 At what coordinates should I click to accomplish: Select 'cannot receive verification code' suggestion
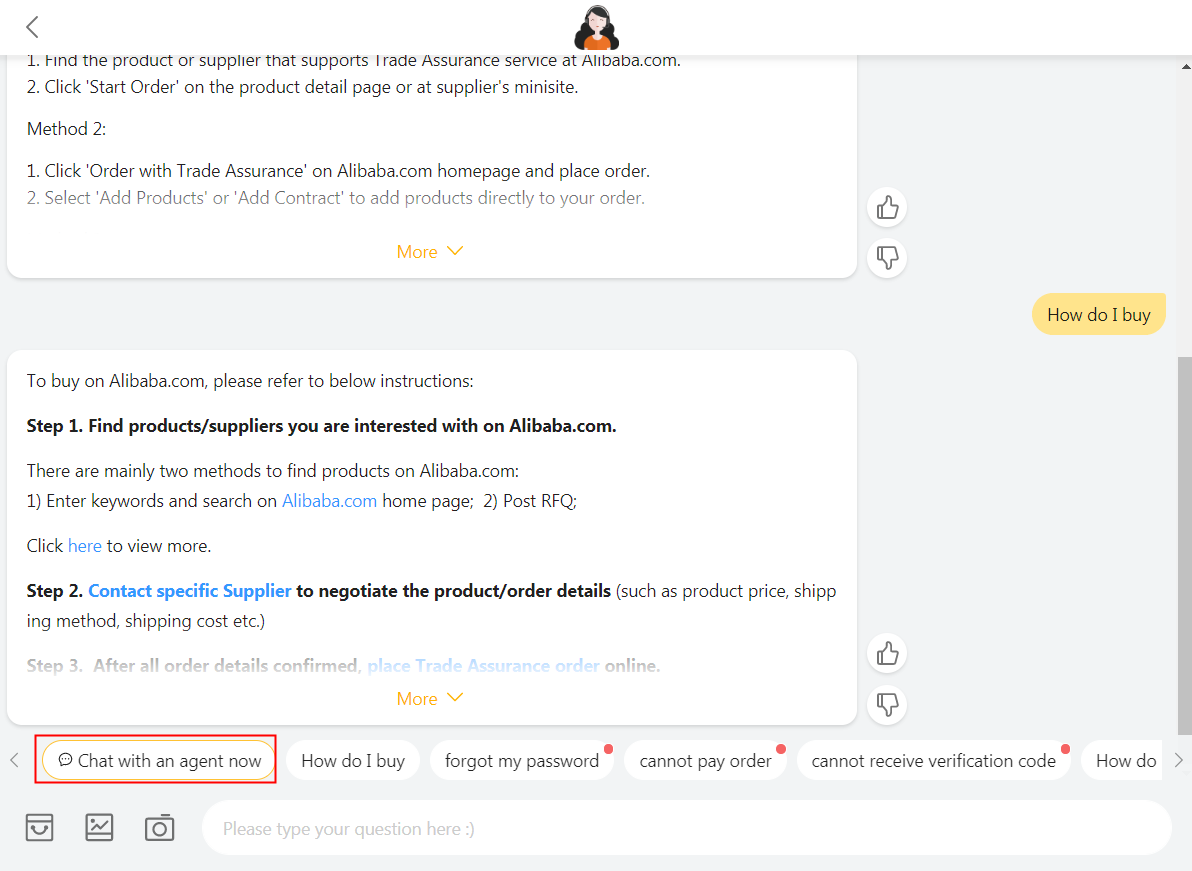(934, 760)
